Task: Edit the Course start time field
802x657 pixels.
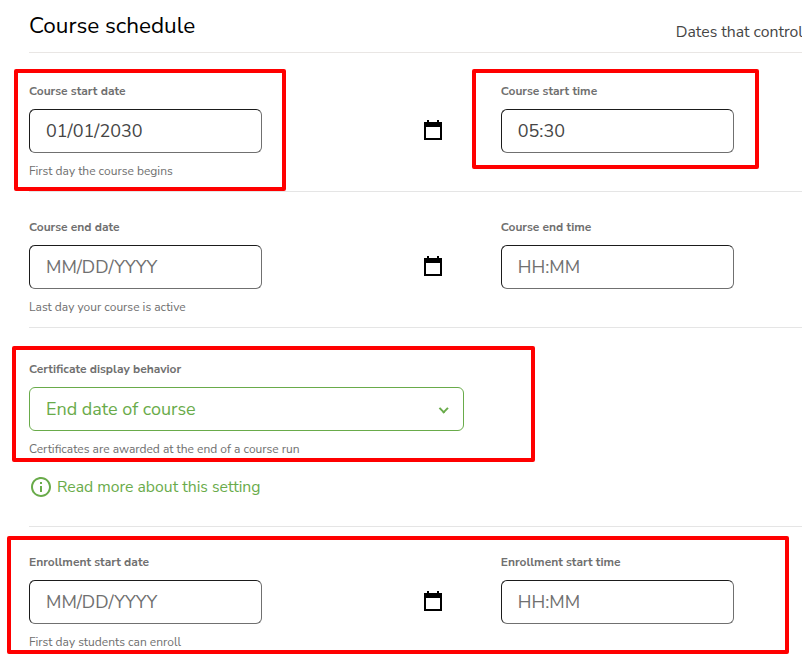Action: point(617,131)
